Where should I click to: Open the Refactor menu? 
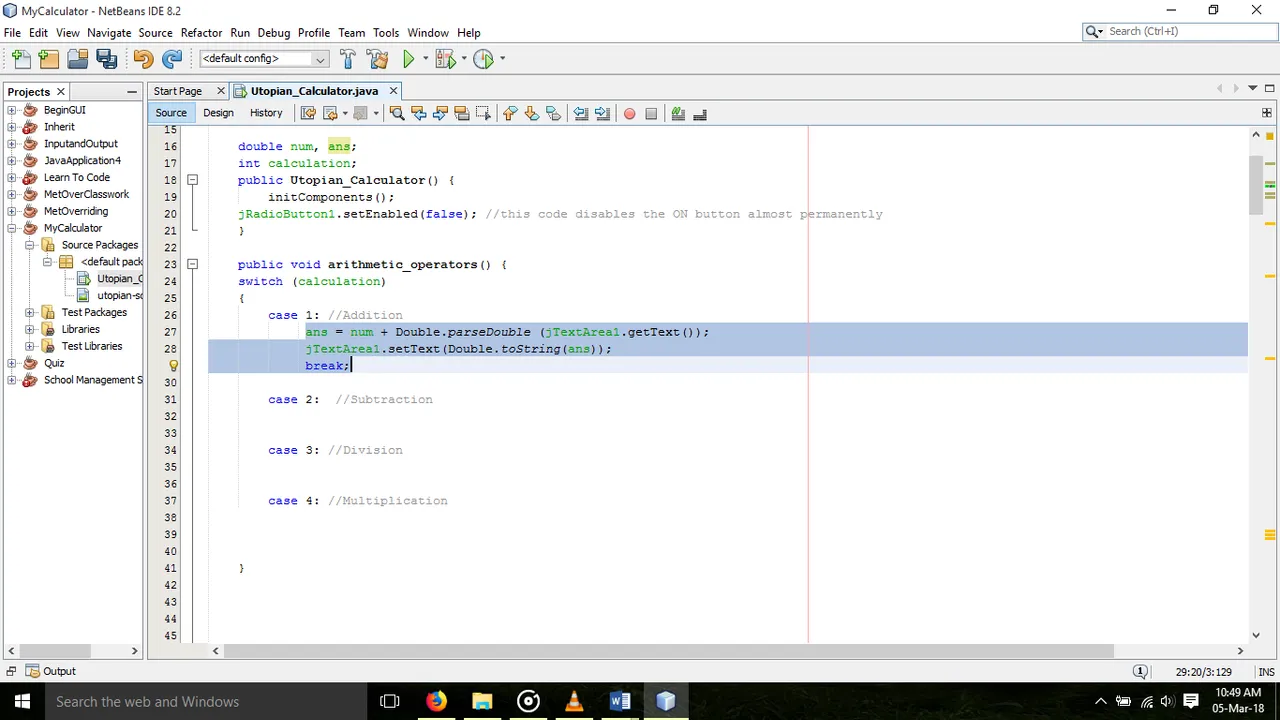(201, 32)
